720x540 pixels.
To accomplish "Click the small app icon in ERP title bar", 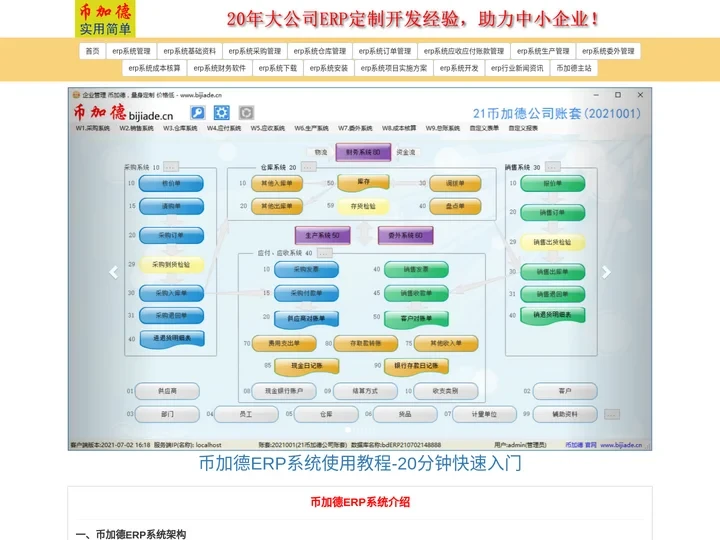I will (x=76, y=95).
